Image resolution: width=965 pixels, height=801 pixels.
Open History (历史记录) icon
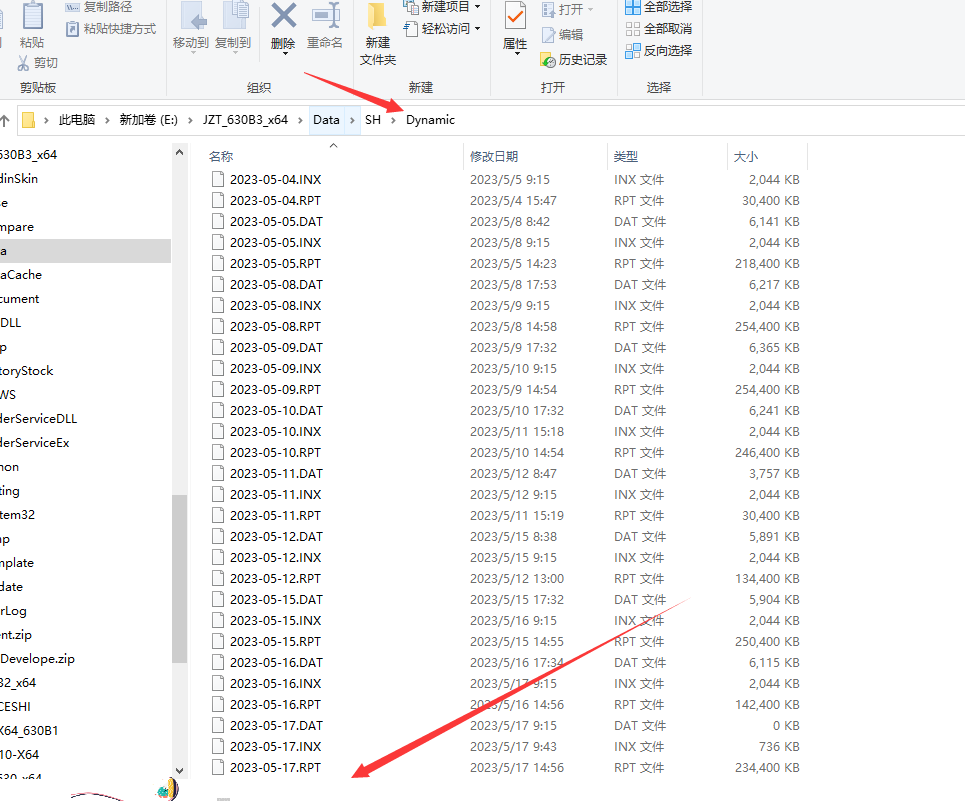click(573, 60)
